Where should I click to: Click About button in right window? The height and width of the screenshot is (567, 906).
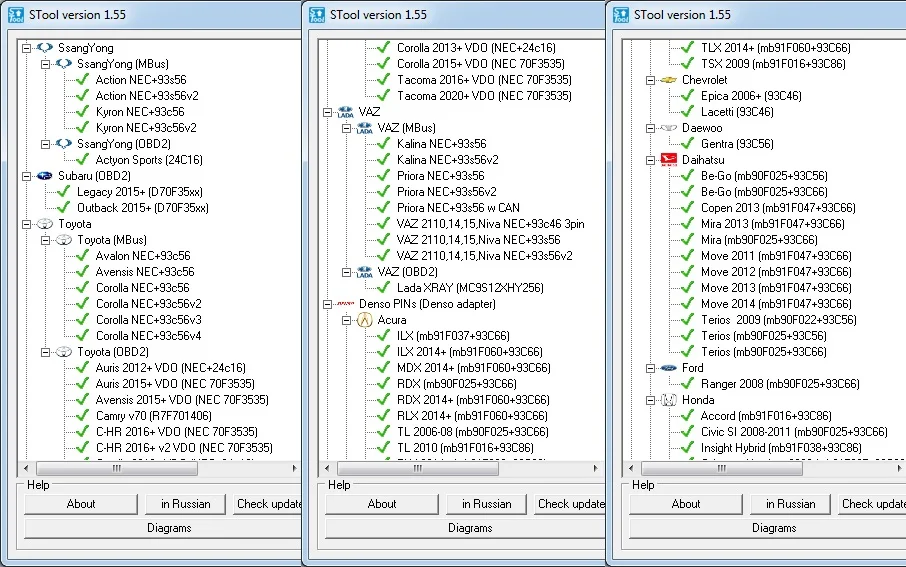click(x=686, y=504)
